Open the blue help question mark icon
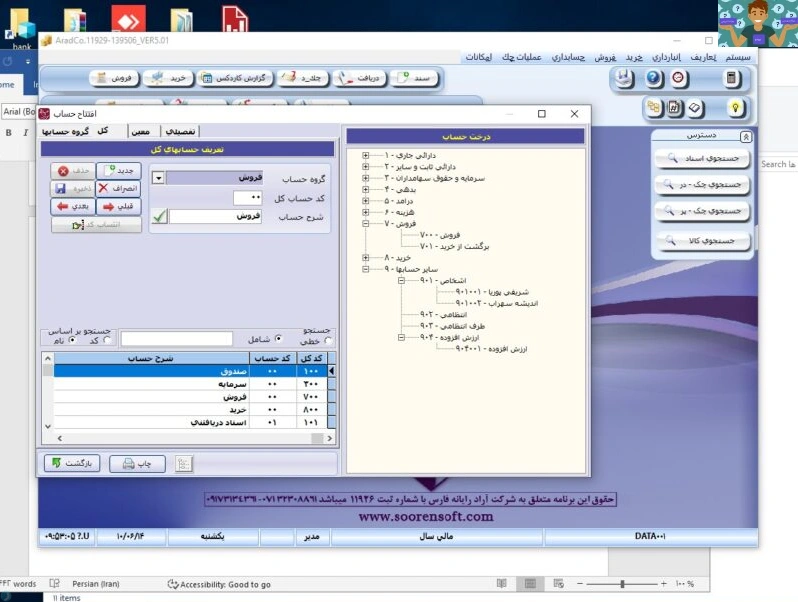 653,78
